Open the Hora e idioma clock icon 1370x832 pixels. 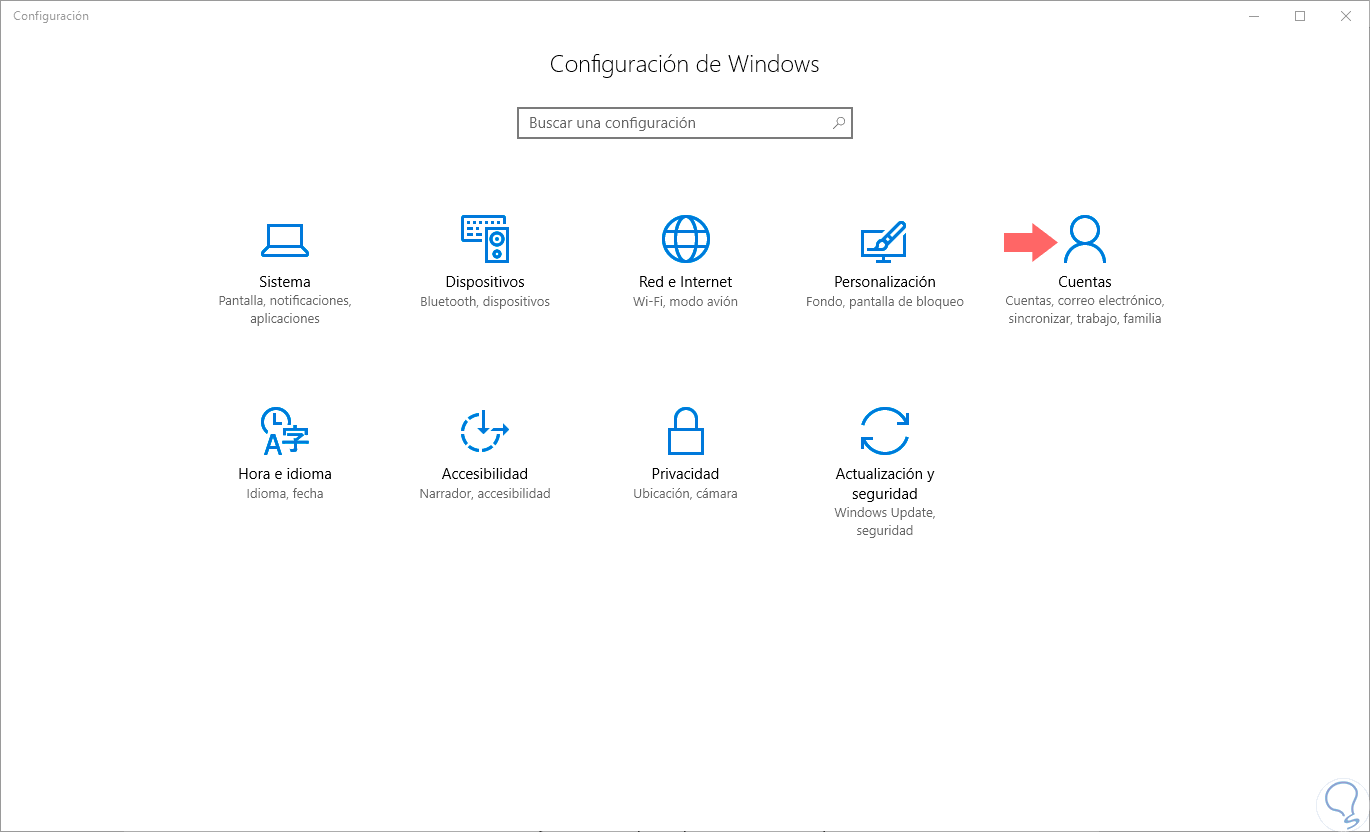[284, 431]
